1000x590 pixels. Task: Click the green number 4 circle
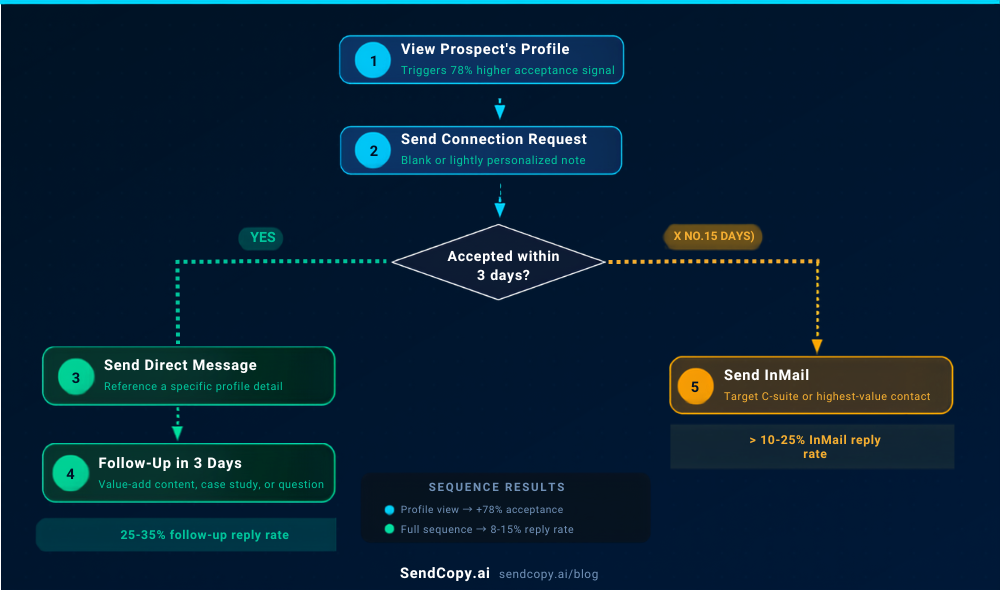click(70, 473)
